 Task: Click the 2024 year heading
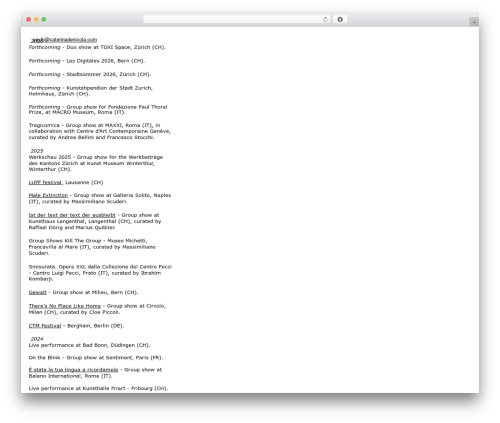(37, 339)
